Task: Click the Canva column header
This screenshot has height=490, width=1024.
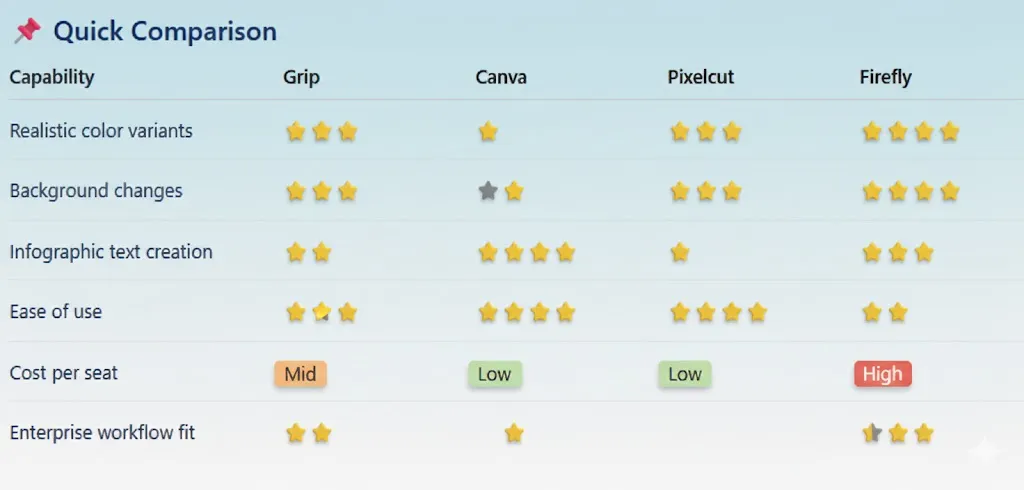Action: pyautogui.click(x=501, y=77)
